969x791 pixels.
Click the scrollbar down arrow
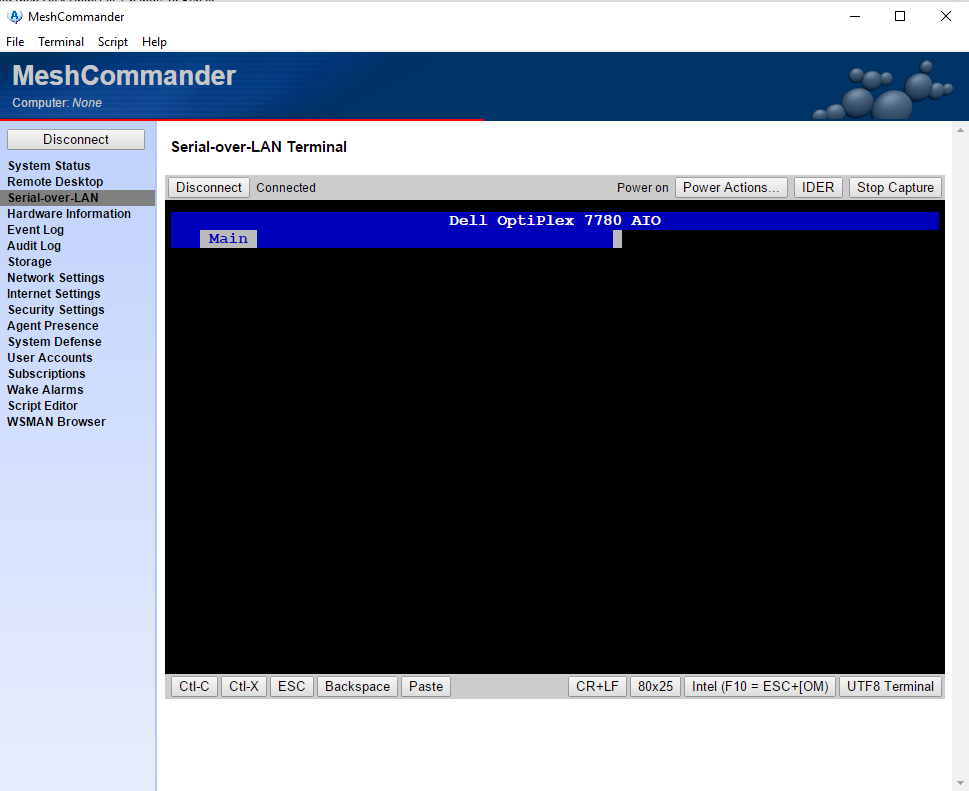(960, 784)
